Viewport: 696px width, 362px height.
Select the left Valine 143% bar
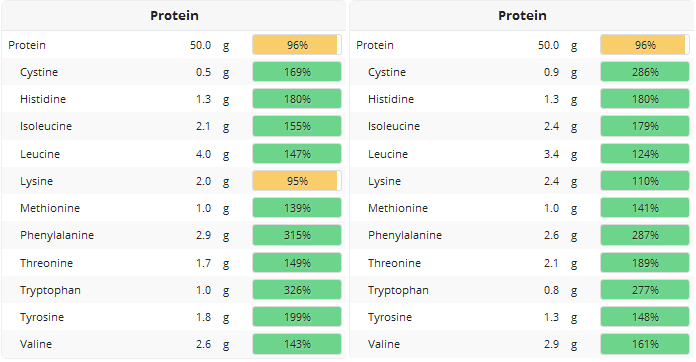297,344
